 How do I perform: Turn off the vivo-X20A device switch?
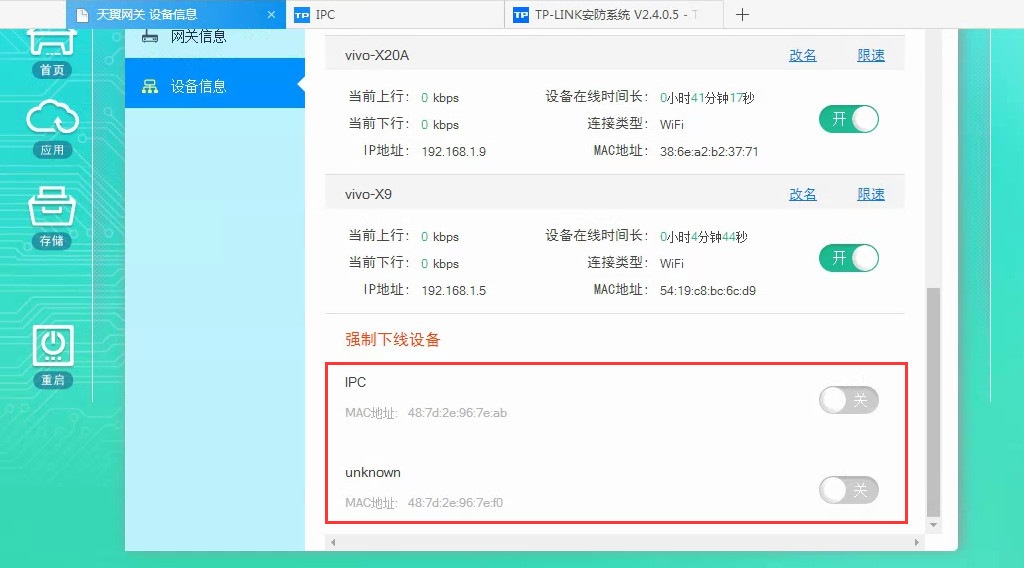tap(848, 119)
